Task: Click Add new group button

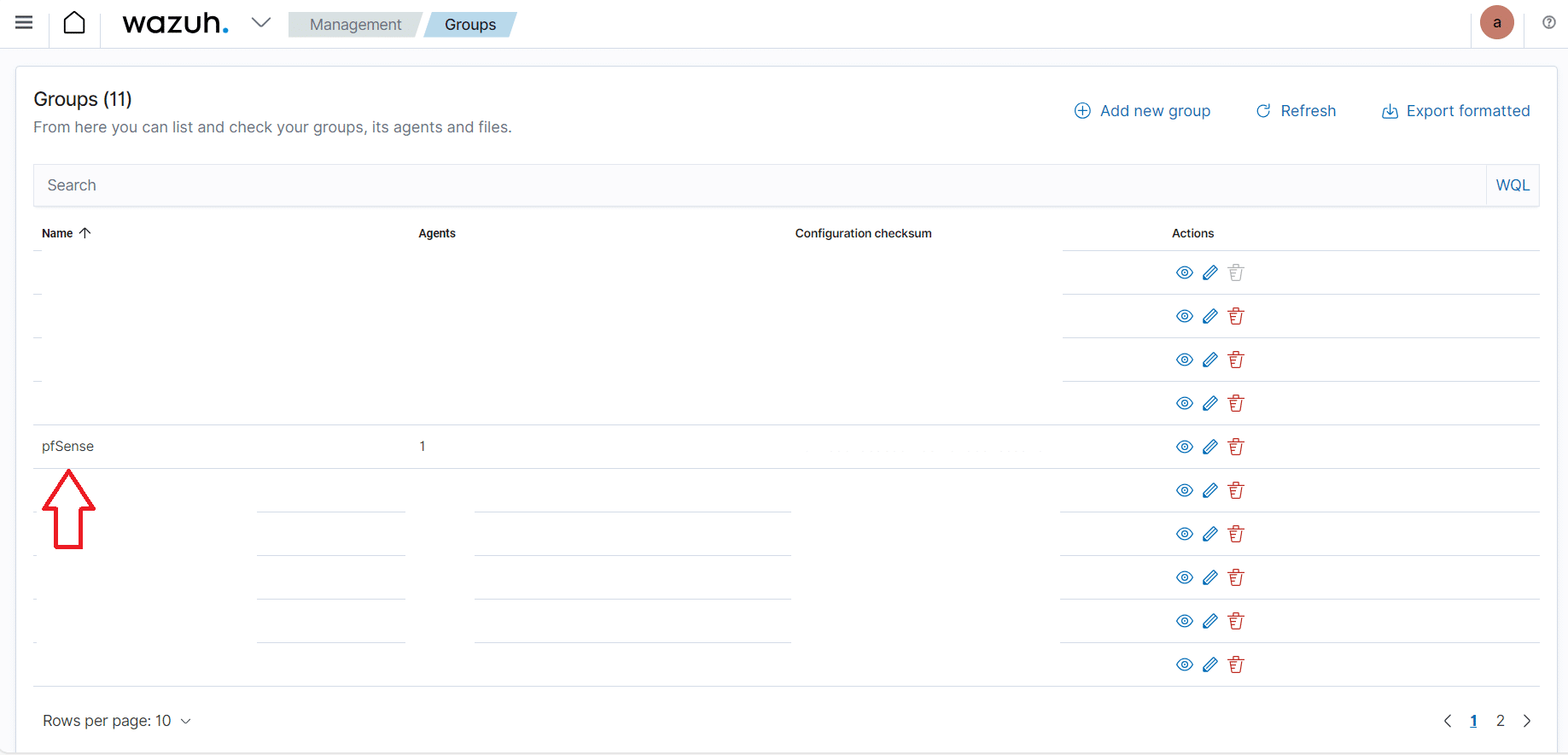Action: [x=1142, y=111]
